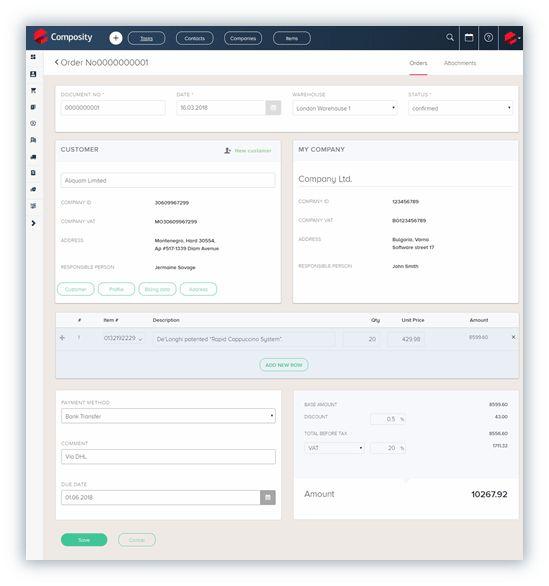Open the search magnifier icon

(x=450, y=37)
